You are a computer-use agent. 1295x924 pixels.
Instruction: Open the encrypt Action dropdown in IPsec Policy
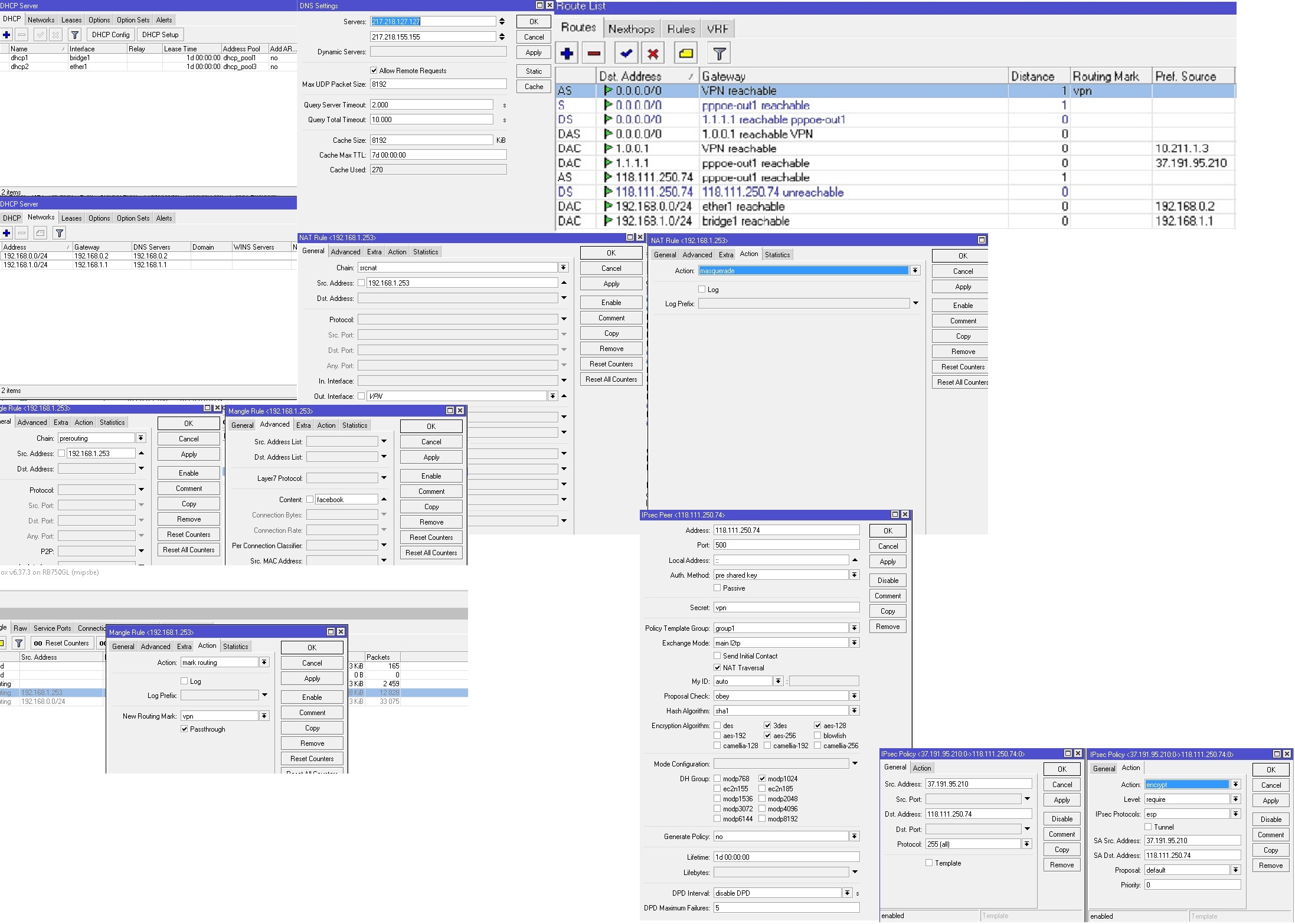(x=1235, y=785)
